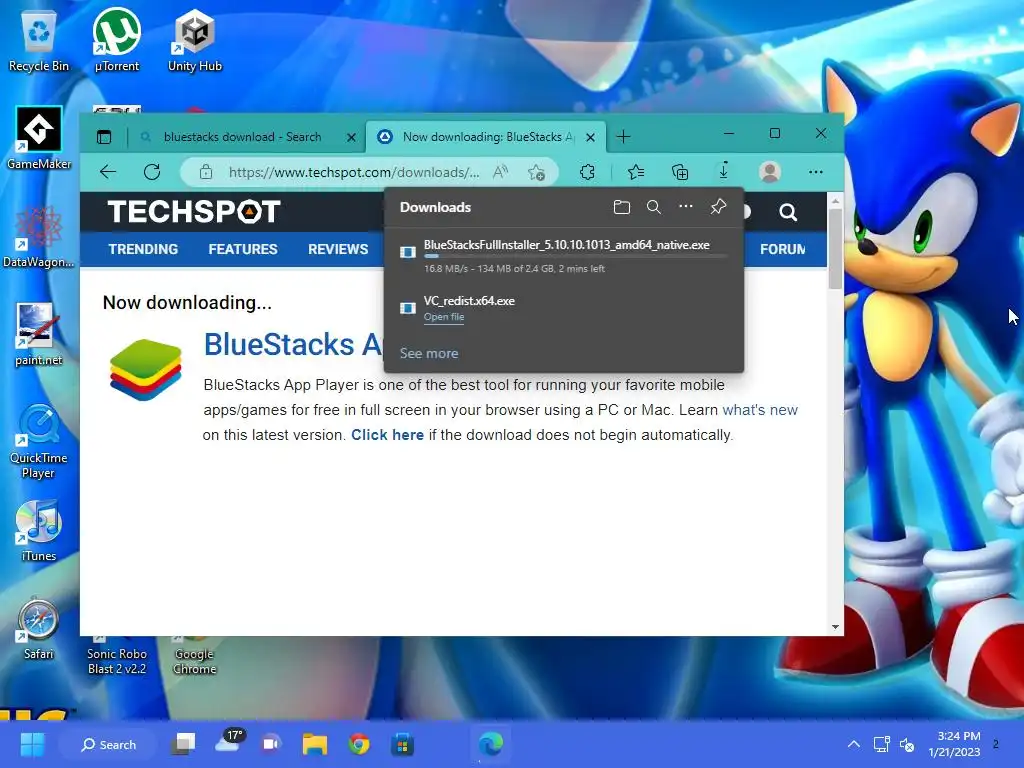Image resolution: width=1024 pixels, height=768 pixels.
Task: Switch to bluestacks download Search tab
Action: point(242,136)
